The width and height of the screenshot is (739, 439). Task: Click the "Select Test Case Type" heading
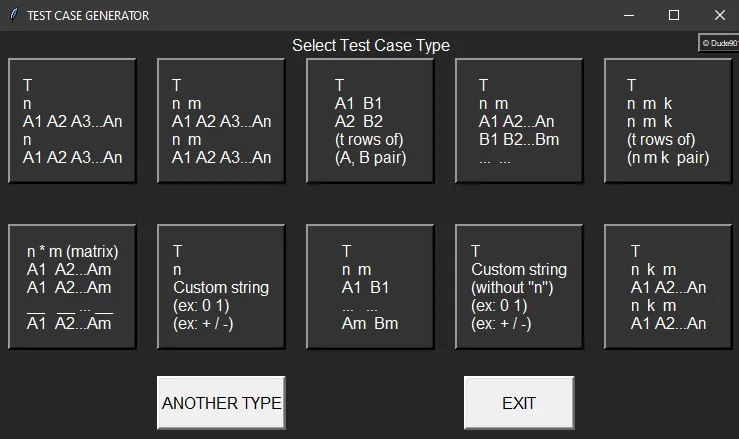[x=370, y=45]
